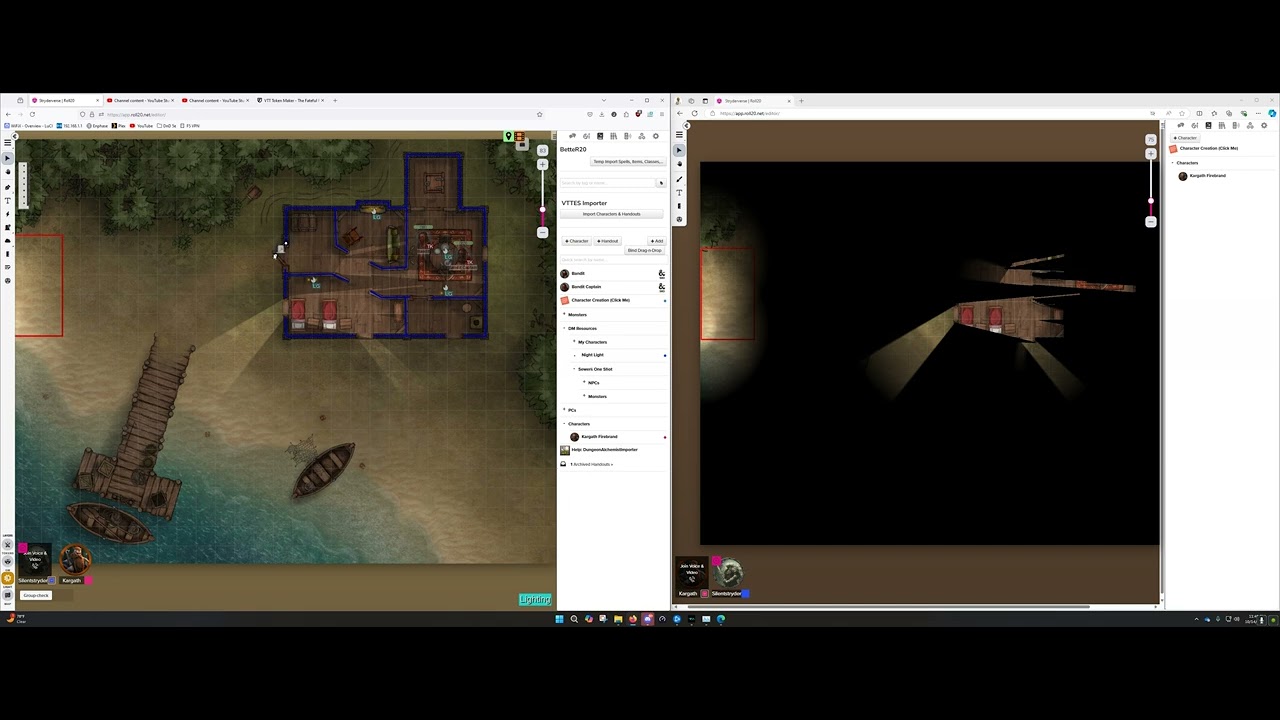This screenshot has width=1280, height=720.
Task: Click the + Add button in left journal
Action: [656, 241]
